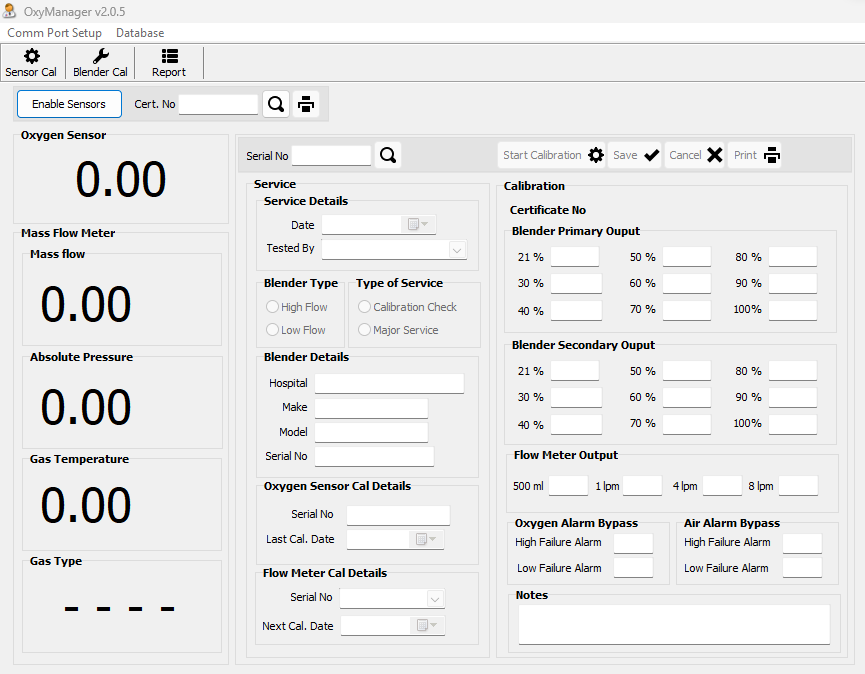Click Oxygen Alarm High Failure field
This screenshot has width=865, height=674.
pos(633,543)
